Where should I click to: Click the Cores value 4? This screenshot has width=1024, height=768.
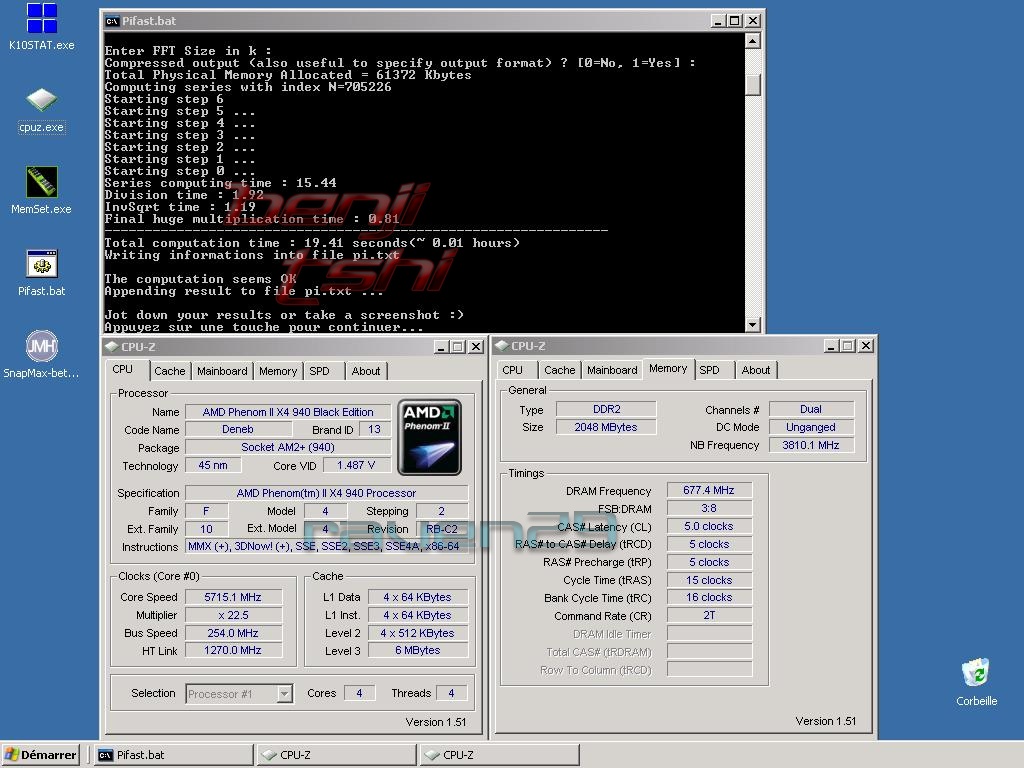click(359, 693)
